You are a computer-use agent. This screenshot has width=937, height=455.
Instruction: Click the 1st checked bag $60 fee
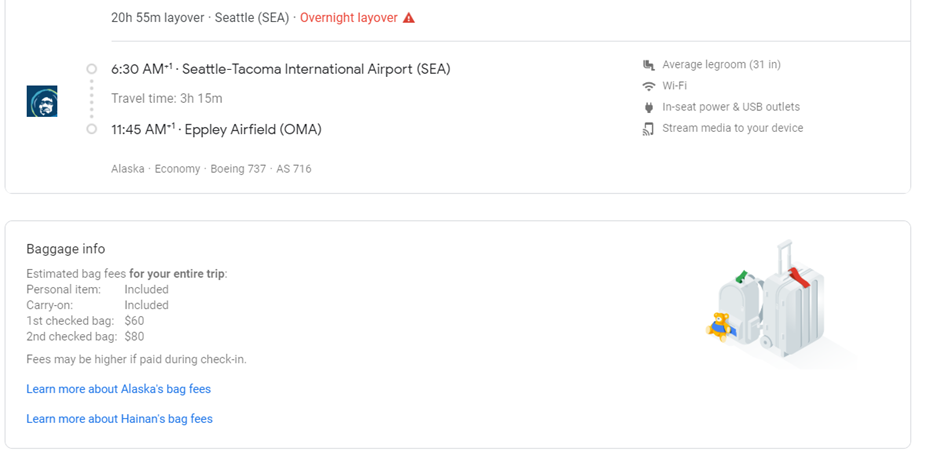[x=134, y=321]
